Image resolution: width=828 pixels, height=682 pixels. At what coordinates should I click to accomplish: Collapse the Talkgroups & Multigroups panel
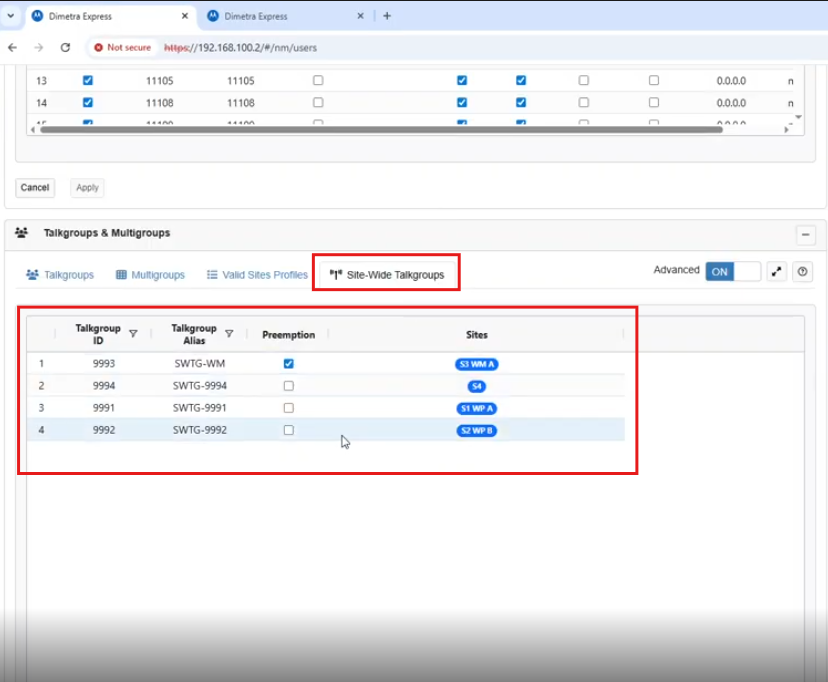coord(805,235)
